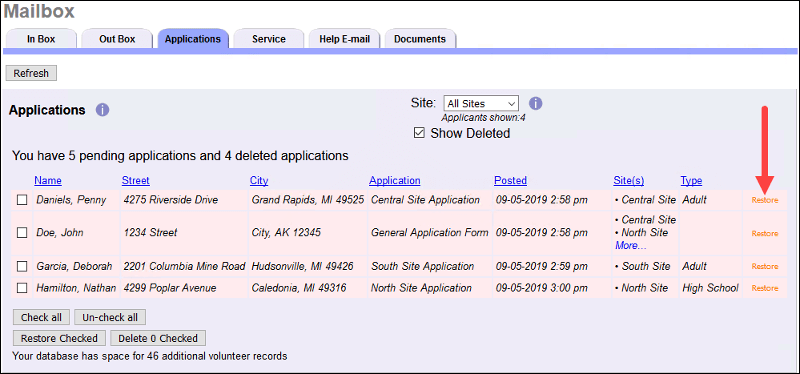Click the name Garcia, Deborah
The image size is (800, 374).
[75, 266]
